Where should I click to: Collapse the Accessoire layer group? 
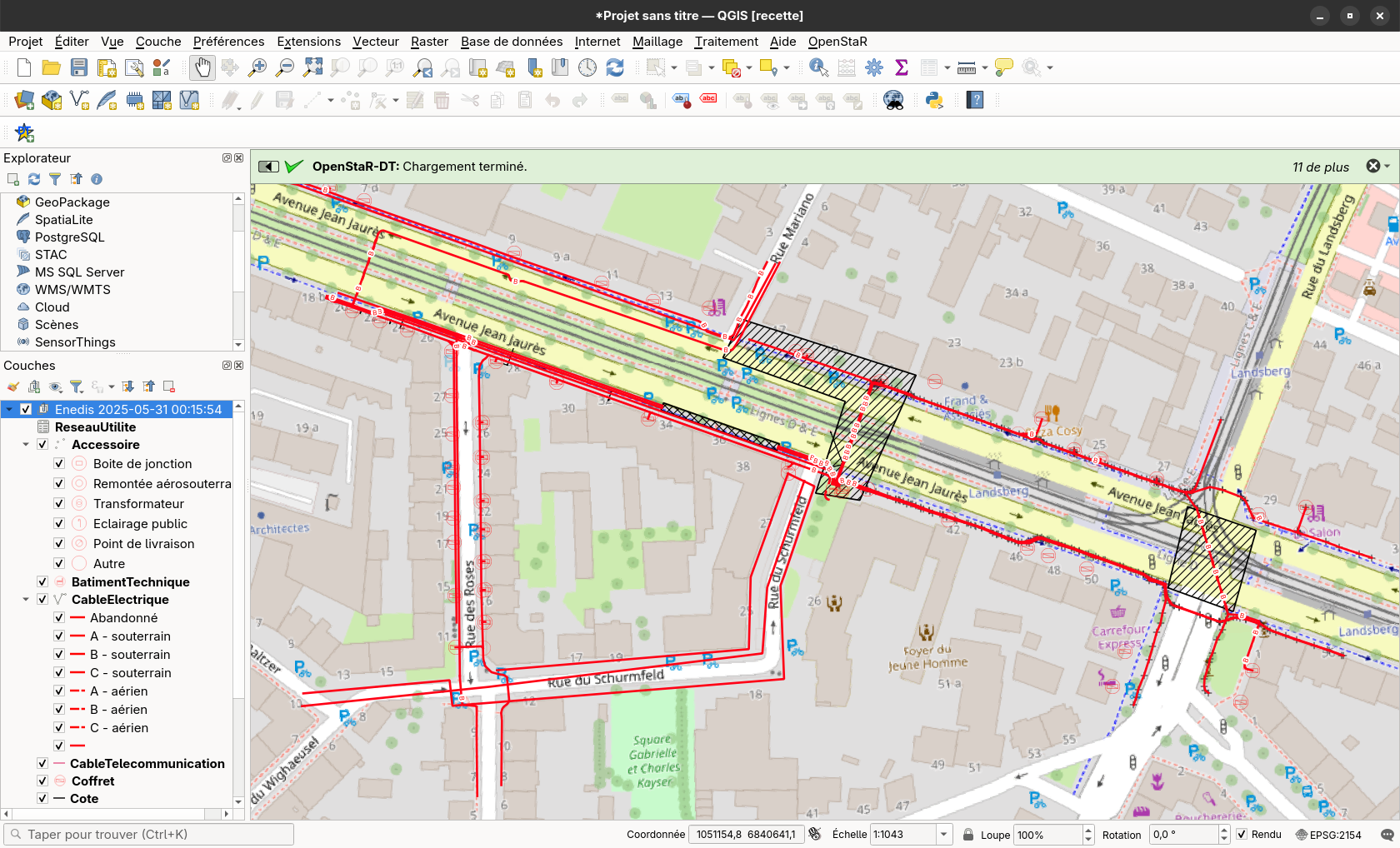[25, 444]
